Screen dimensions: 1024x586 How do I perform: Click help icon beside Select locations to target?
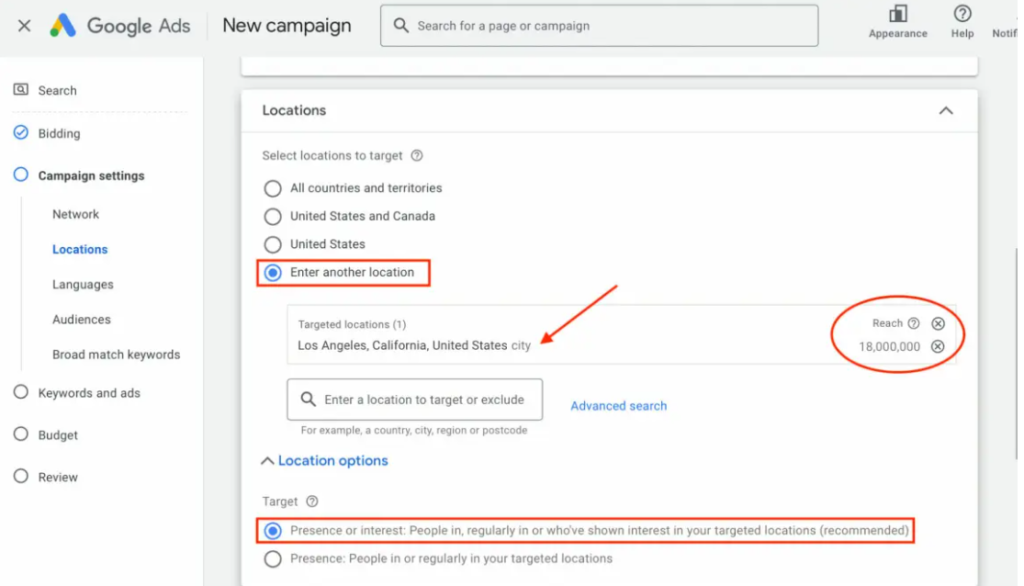coord(417,155)
